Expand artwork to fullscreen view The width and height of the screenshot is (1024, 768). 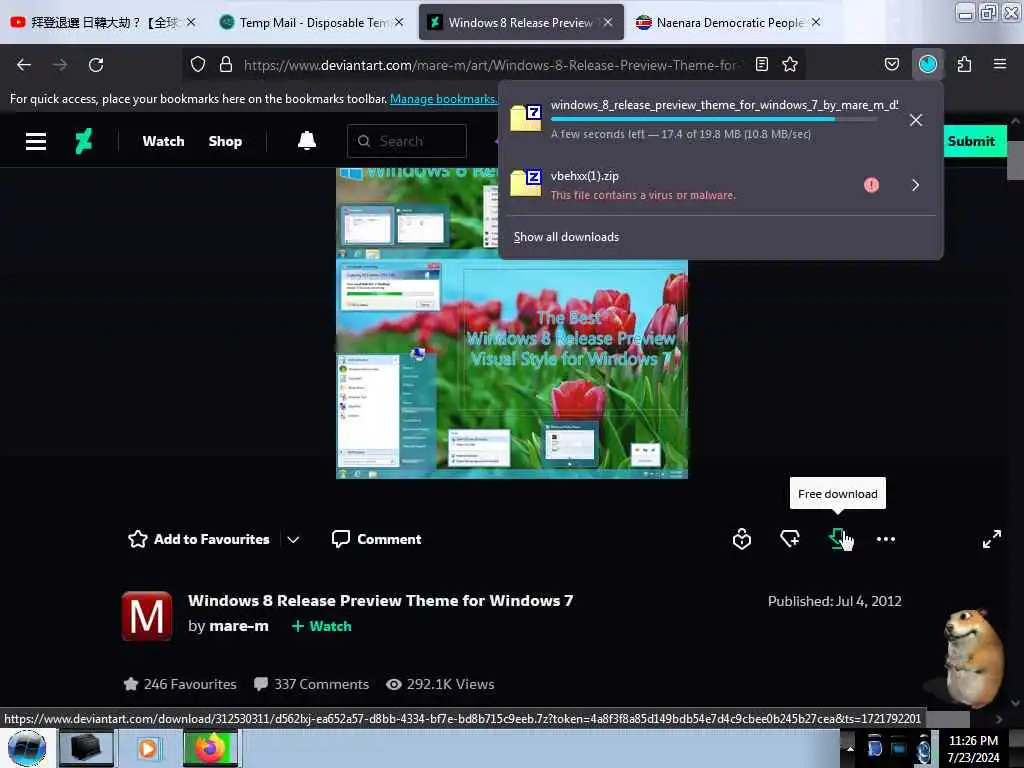tap(991, 539)
